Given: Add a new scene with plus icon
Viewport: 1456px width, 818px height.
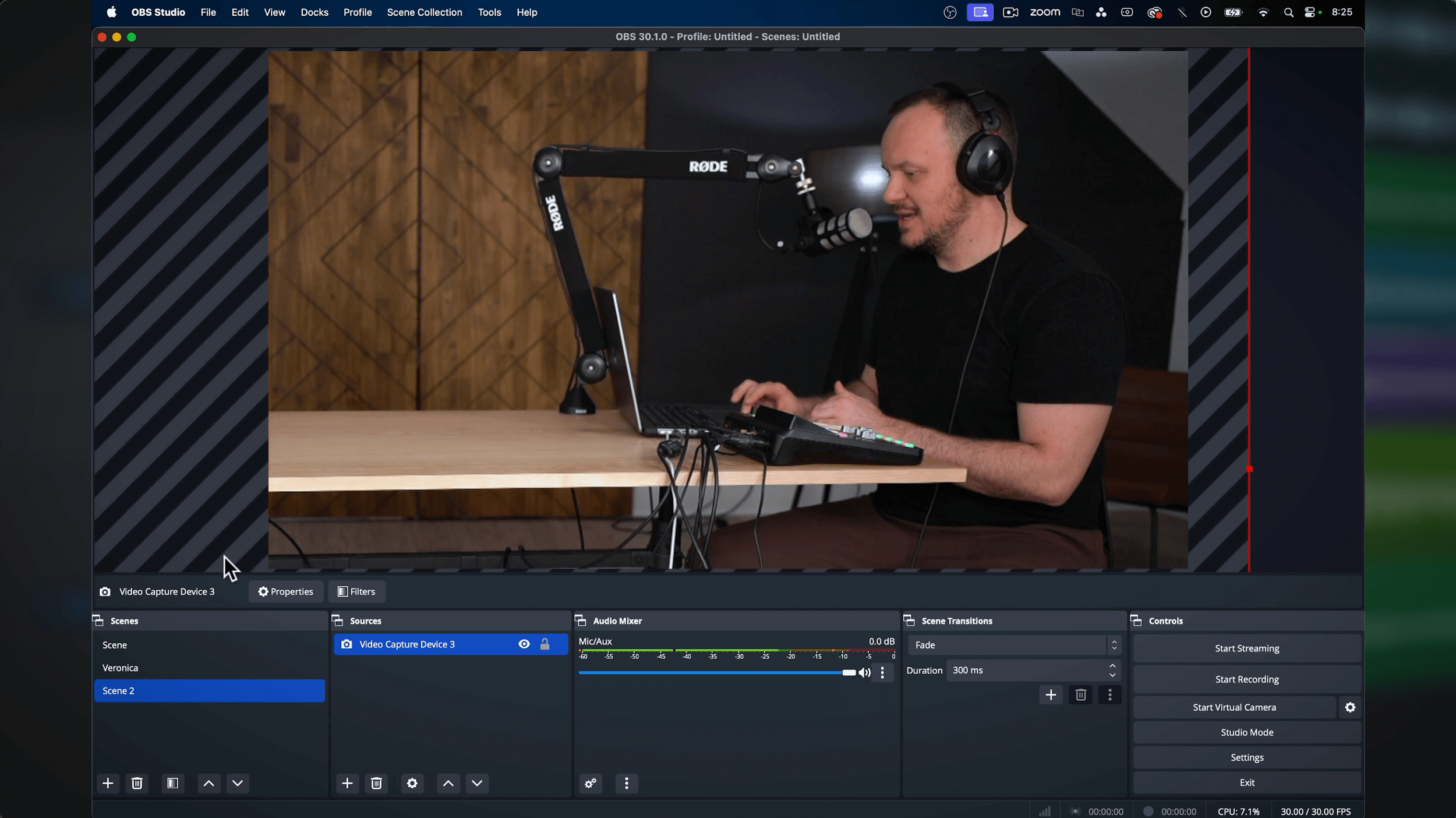Looking at the screenshot, I should pos(108,783).
